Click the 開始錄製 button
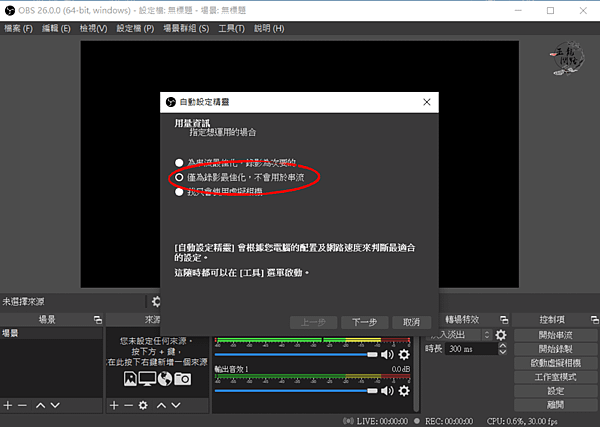600x427 pixels. (x=555, y=349)
